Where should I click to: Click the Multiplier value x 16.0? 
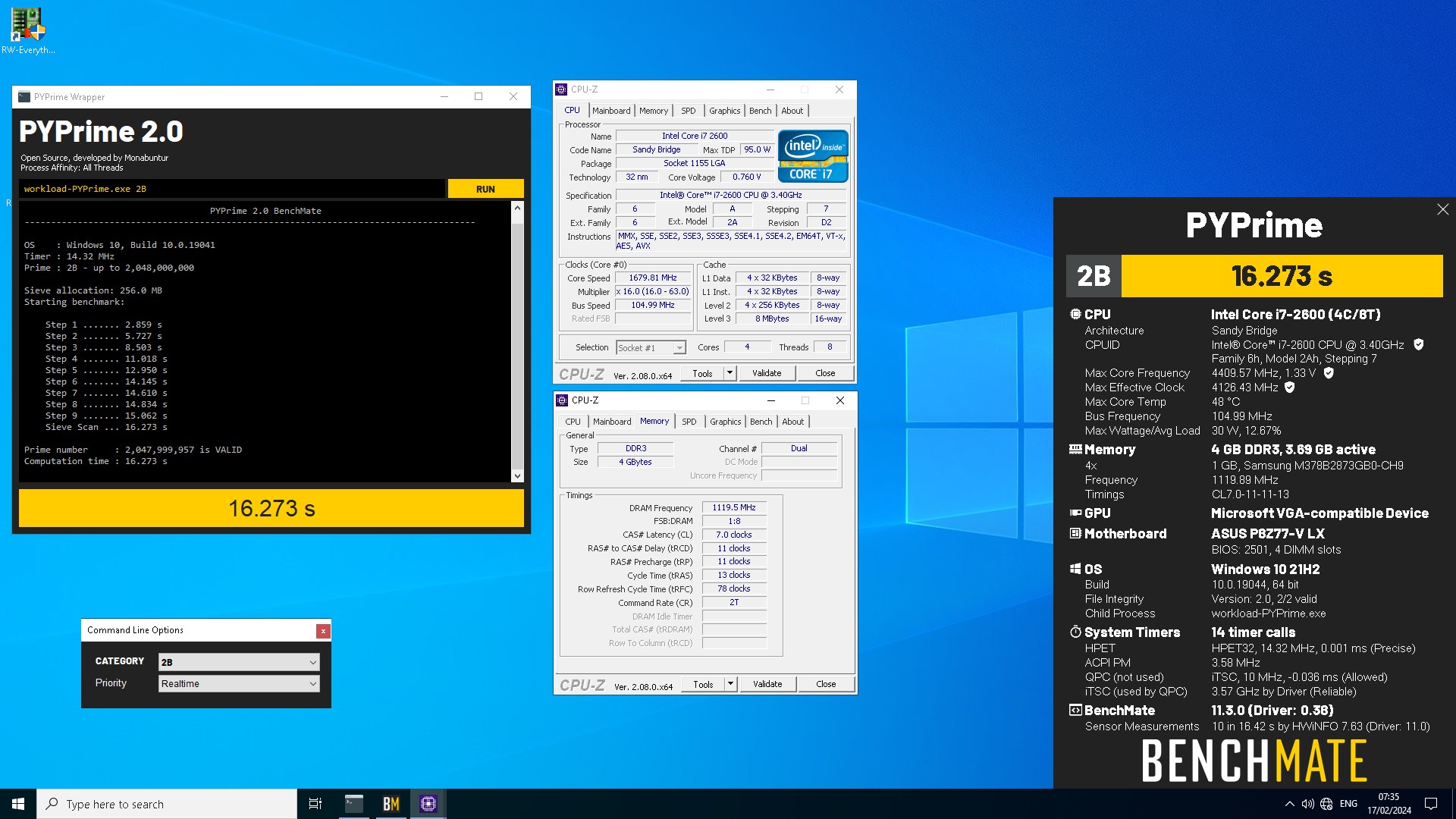653,292
